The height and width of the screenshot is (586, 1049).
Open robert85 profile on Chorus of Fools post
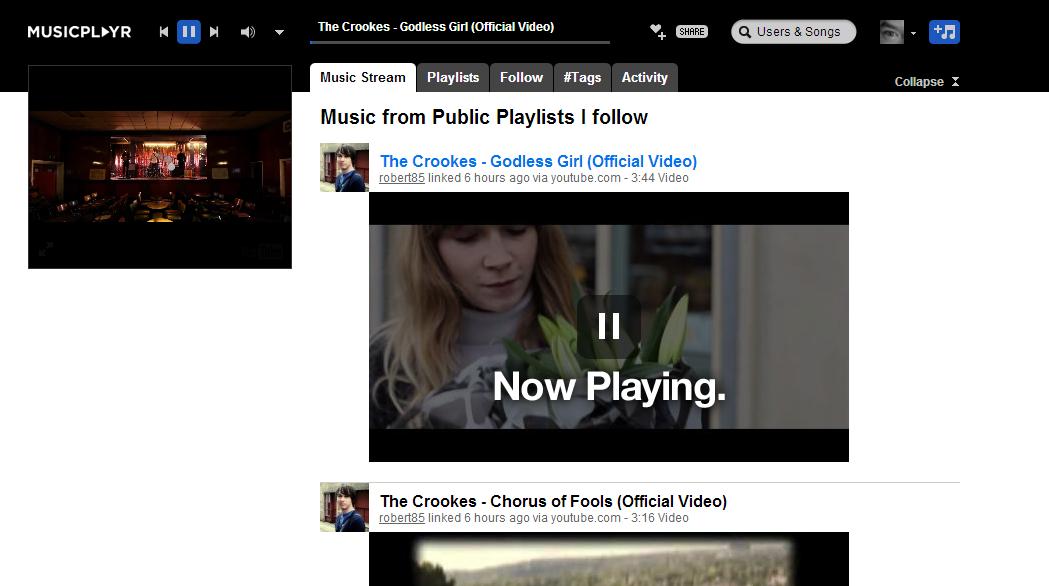(401, 518)
